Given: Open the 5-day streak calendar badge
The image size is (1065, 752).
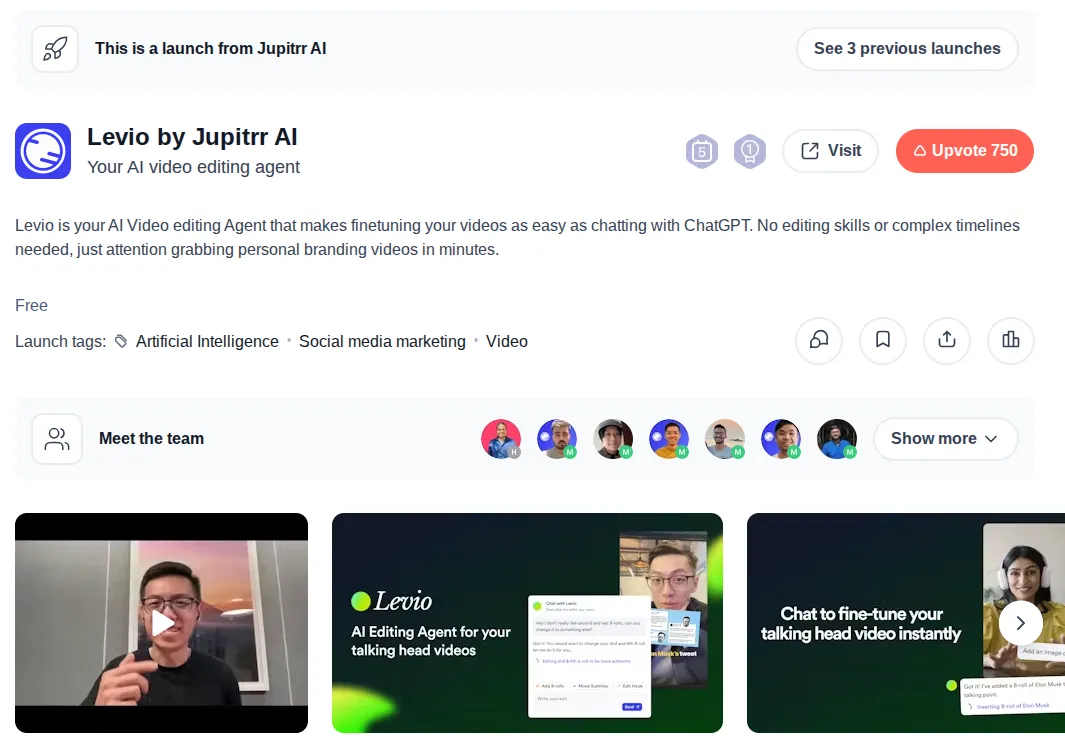Looking at the screenshot, I should tap(701, 151).
